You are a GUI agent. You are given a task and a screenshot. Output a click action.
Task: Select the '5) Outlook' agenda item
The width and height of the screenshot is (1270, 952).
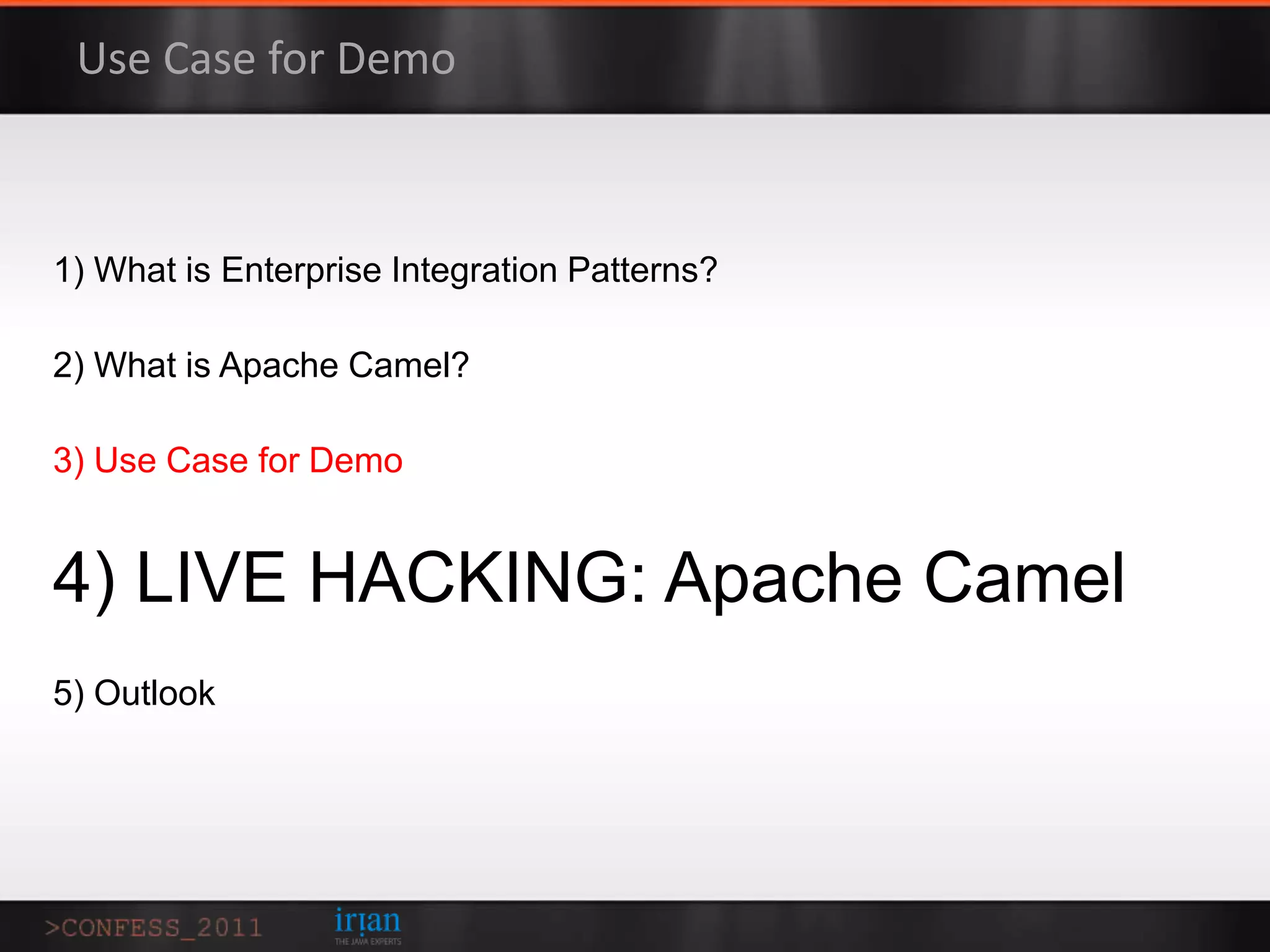(134, 693)
